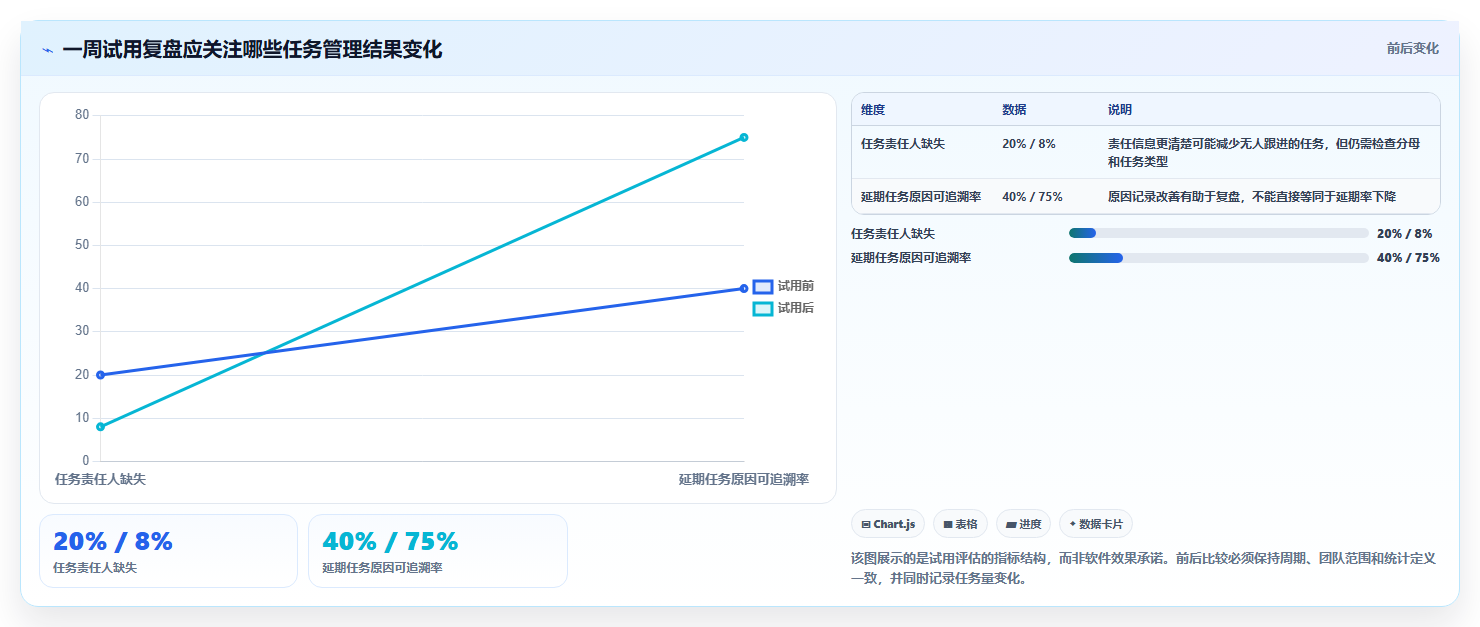This screenshot has height=627, width=1480.
Task: Click 任务责任人缺失 label beside progress bar
Action: coord(893,233)
